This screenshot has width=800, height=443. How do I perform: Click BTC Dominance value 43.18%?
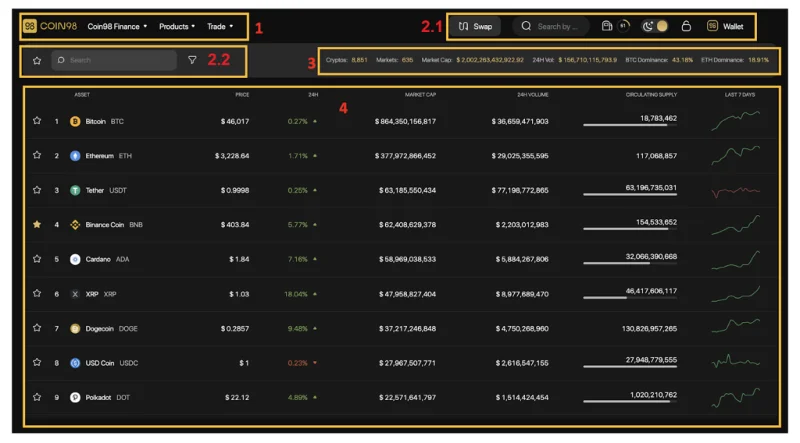coord(682,60)
